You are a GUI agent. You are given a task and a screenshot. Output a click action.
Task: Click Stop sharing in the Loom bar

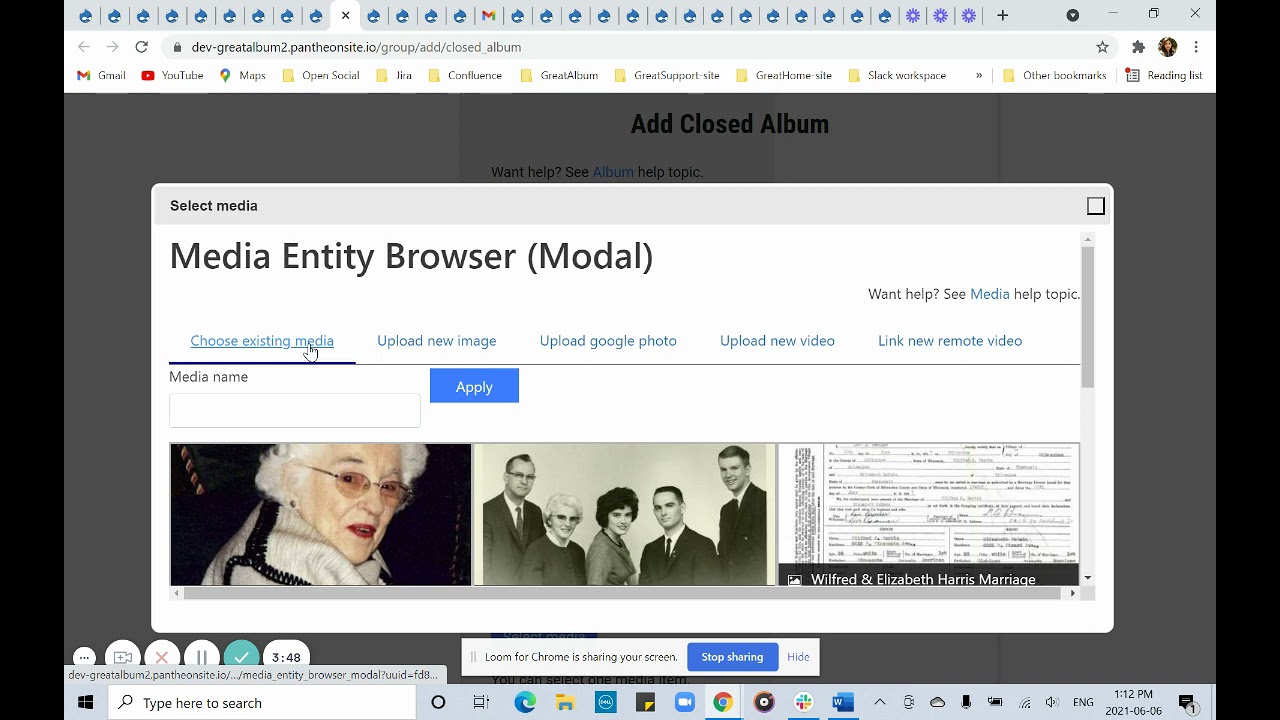coord(732,657)
